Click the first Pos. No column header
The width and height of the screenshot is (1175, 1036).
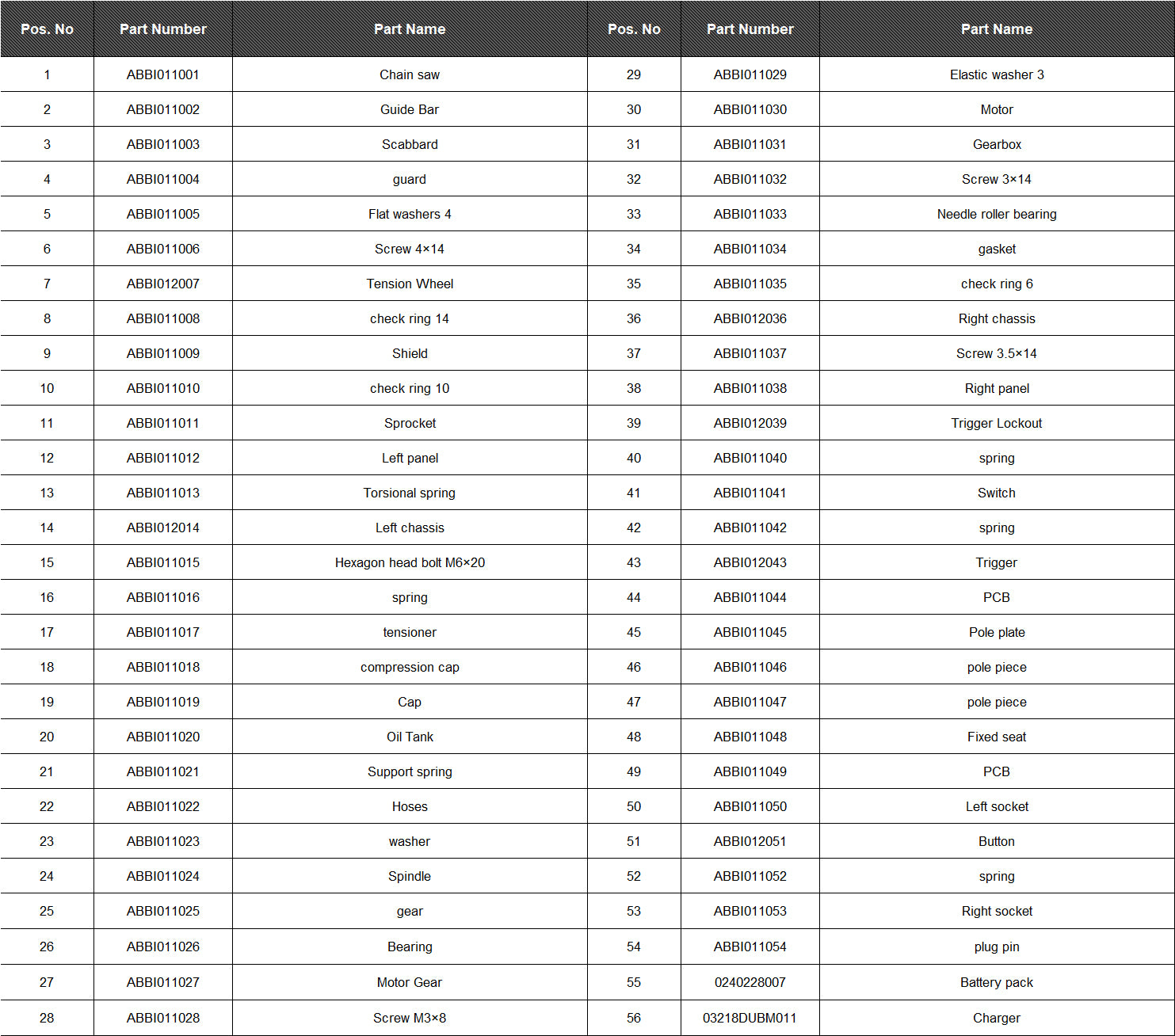pyautogui.click(x=47, y=29)
